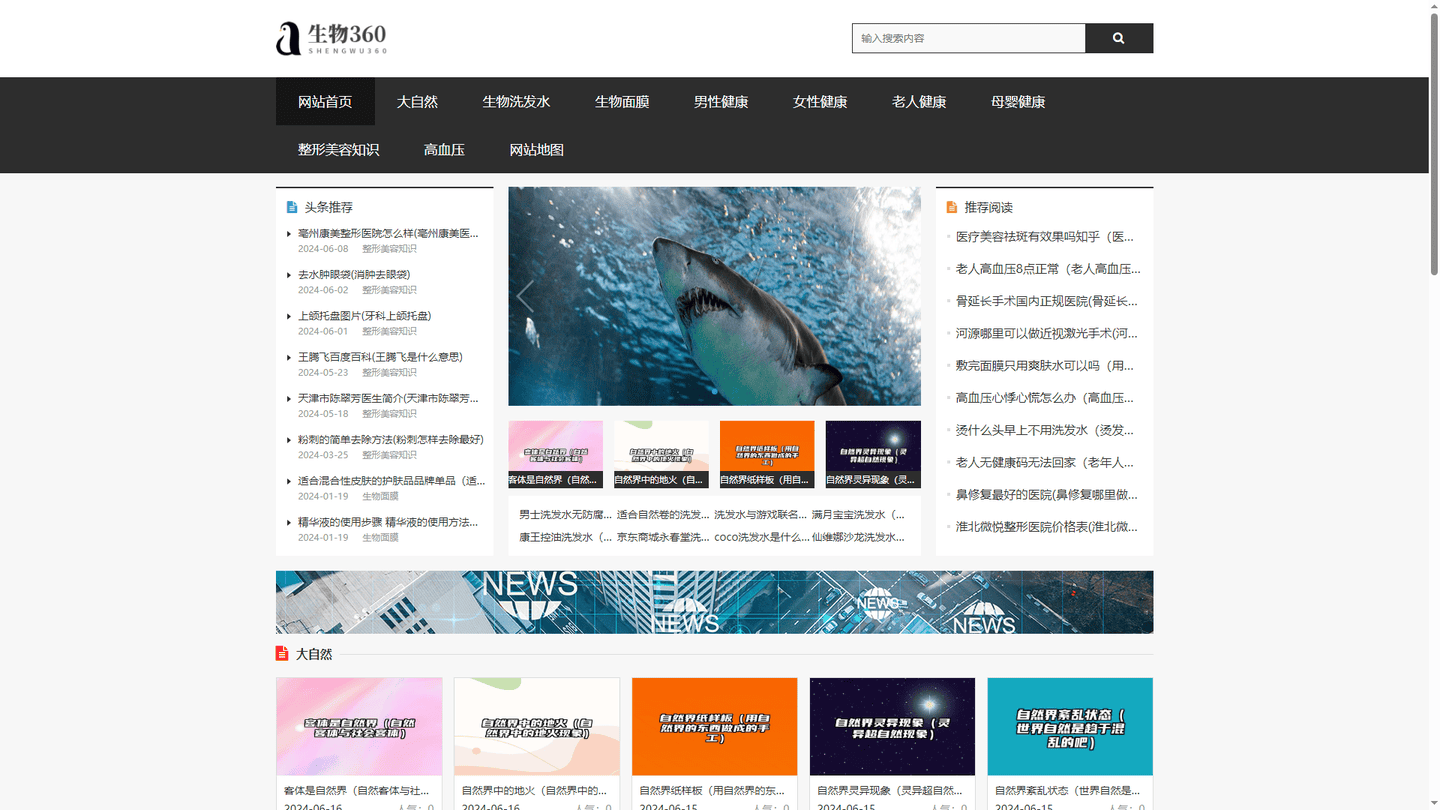The width and height of the screenshot is (1440, 810).
Task: Open card 自然界中的地火 in 大自然 section
Action: tap(537, 727)
